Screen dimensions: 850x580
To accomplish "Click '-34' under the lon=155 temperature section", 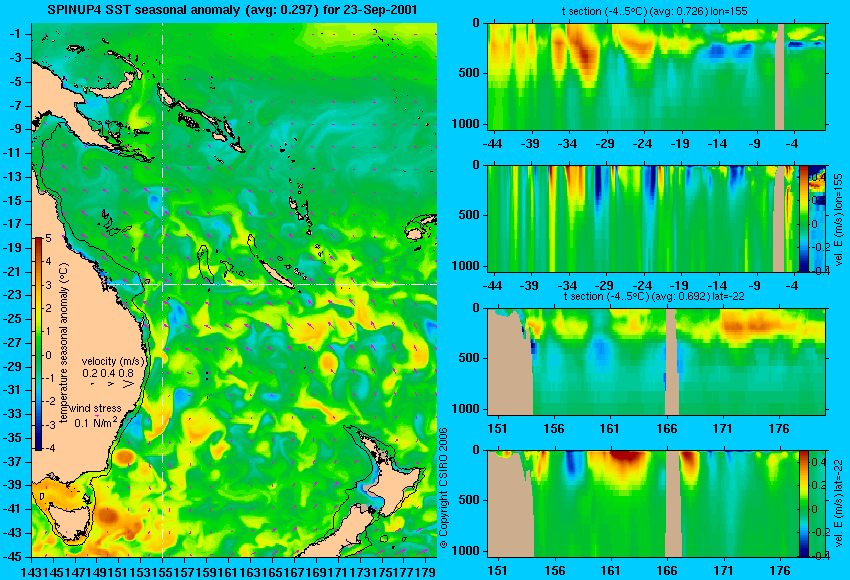I will (x=568, y=144).
